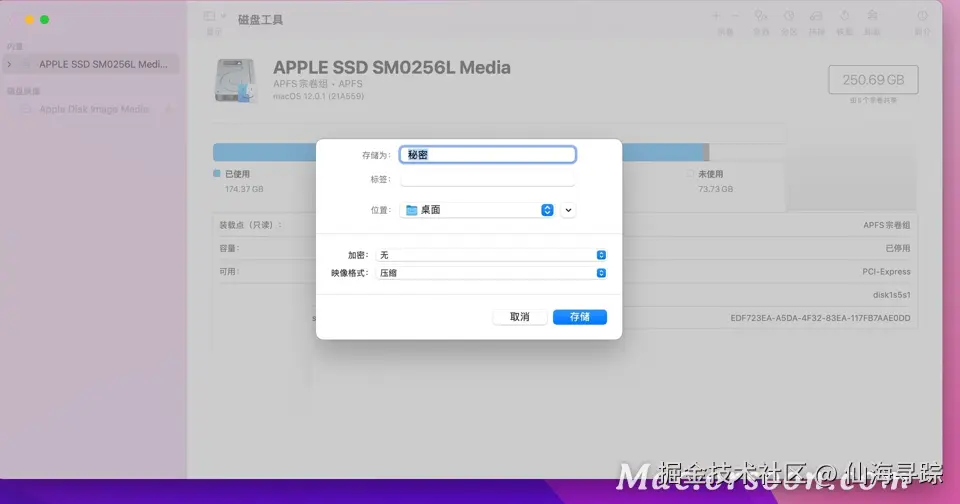Screen dimensions: 960x504
Task: Click the empty 标签 tags field
Action: pyautogui.click(x=487, y=179)
